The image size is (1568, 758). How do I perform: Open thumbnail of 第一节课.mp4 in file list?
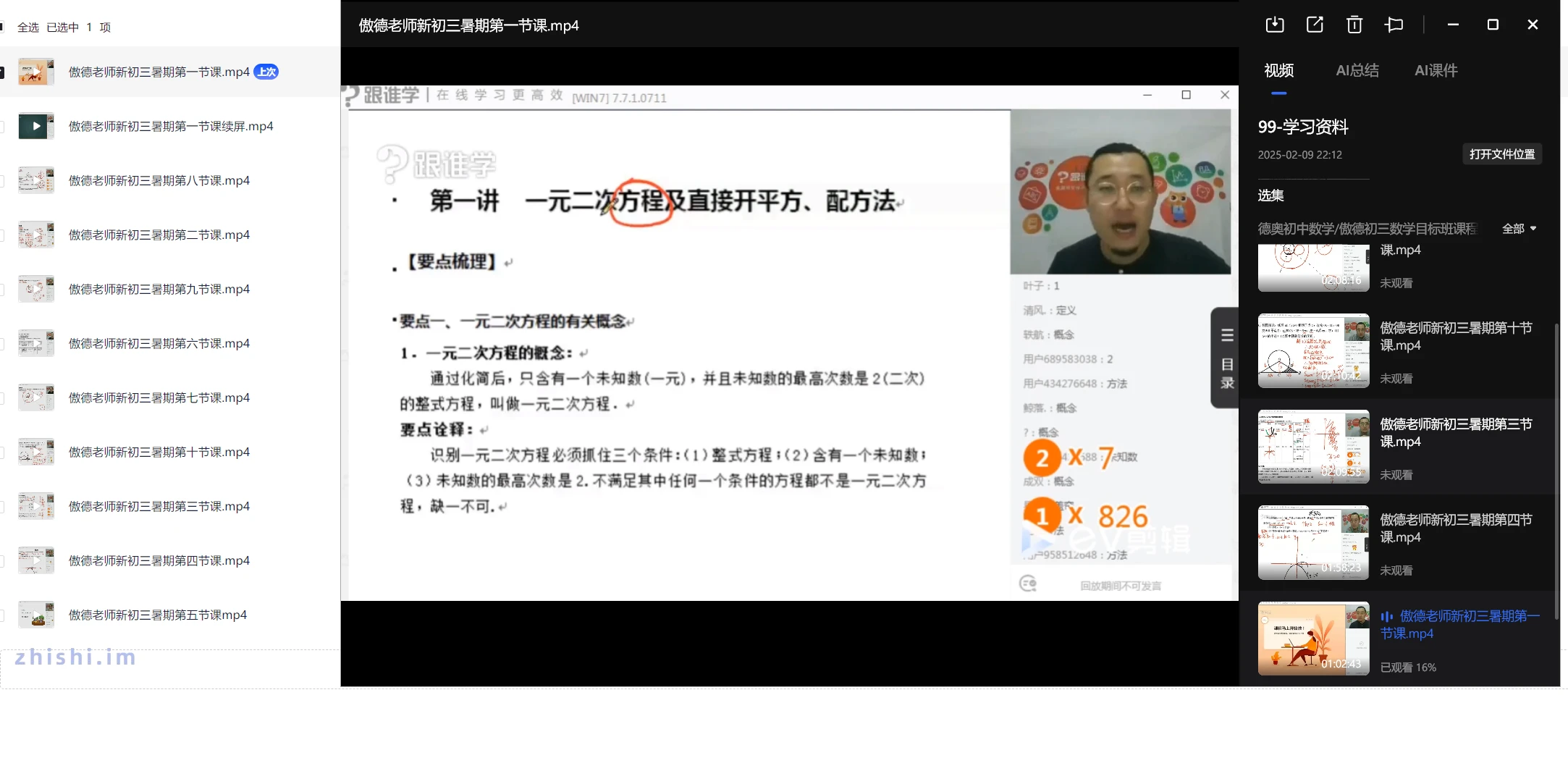pyautogui.click(x=36, y=72)
